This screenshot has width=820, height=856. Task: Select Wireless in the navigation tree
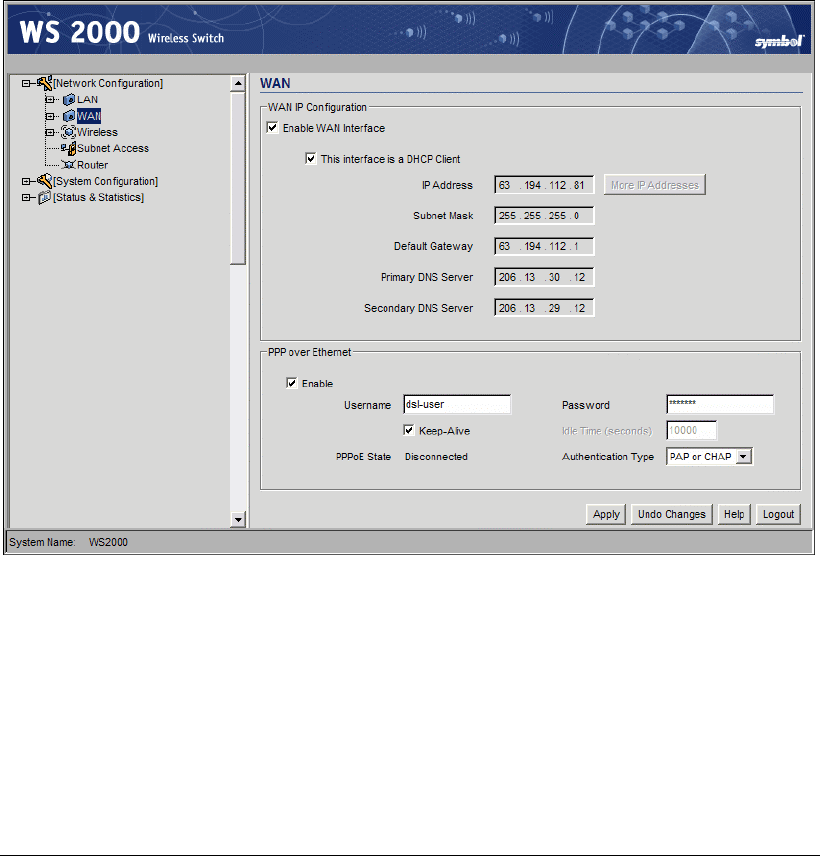pos(97,132)
